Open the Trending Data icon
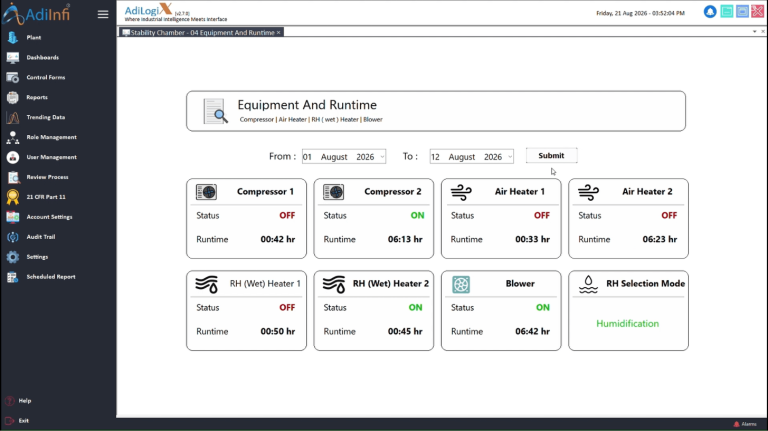Screen dimensions: 768x431 pyautogui.click(x=13, y=117)
